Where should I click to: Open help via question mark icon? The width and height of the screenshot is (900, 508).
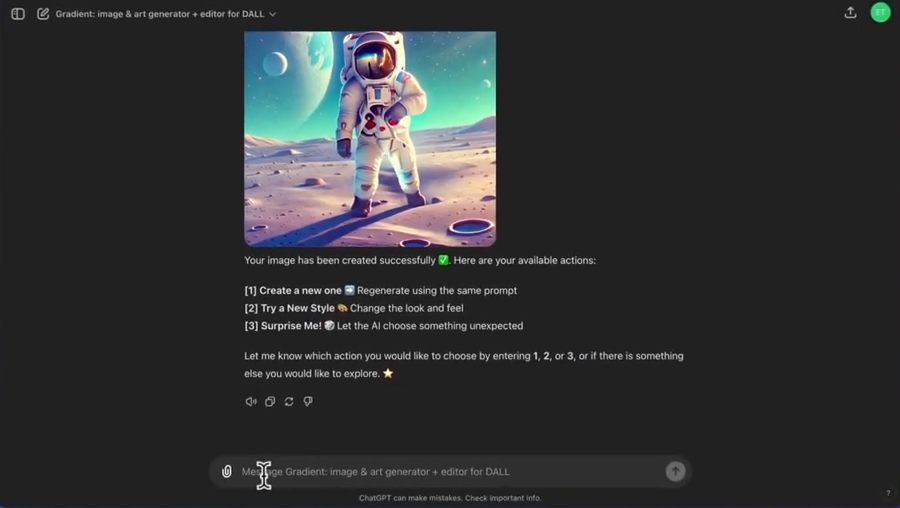[x=888, y=493]
